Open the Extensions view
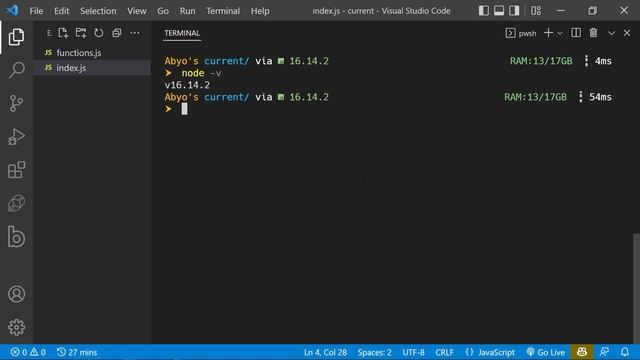 (x=16, y=170)
